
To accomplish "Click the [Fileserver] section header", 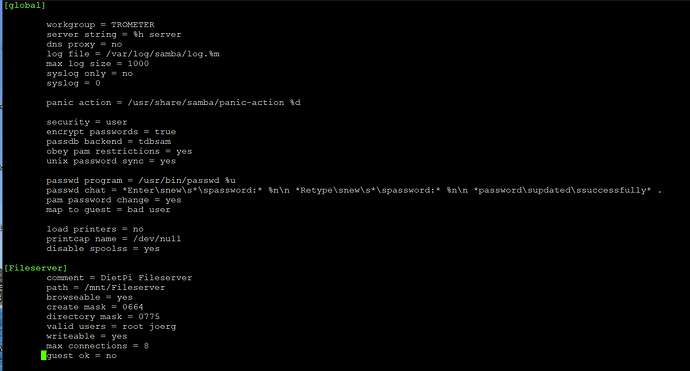I will coord(36,268).
